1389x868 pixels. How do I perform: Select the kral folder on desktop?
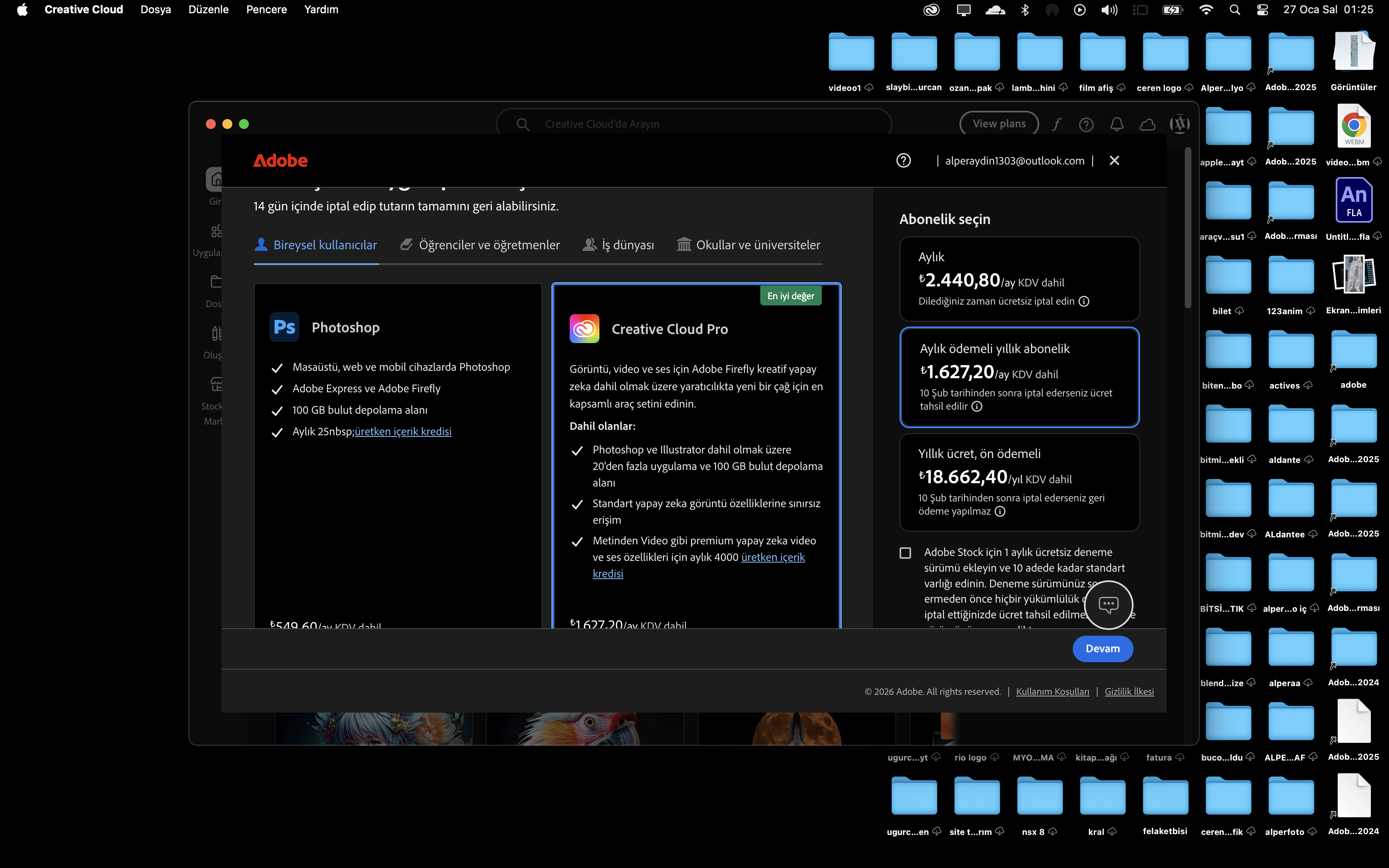(x=1103, y=796)
